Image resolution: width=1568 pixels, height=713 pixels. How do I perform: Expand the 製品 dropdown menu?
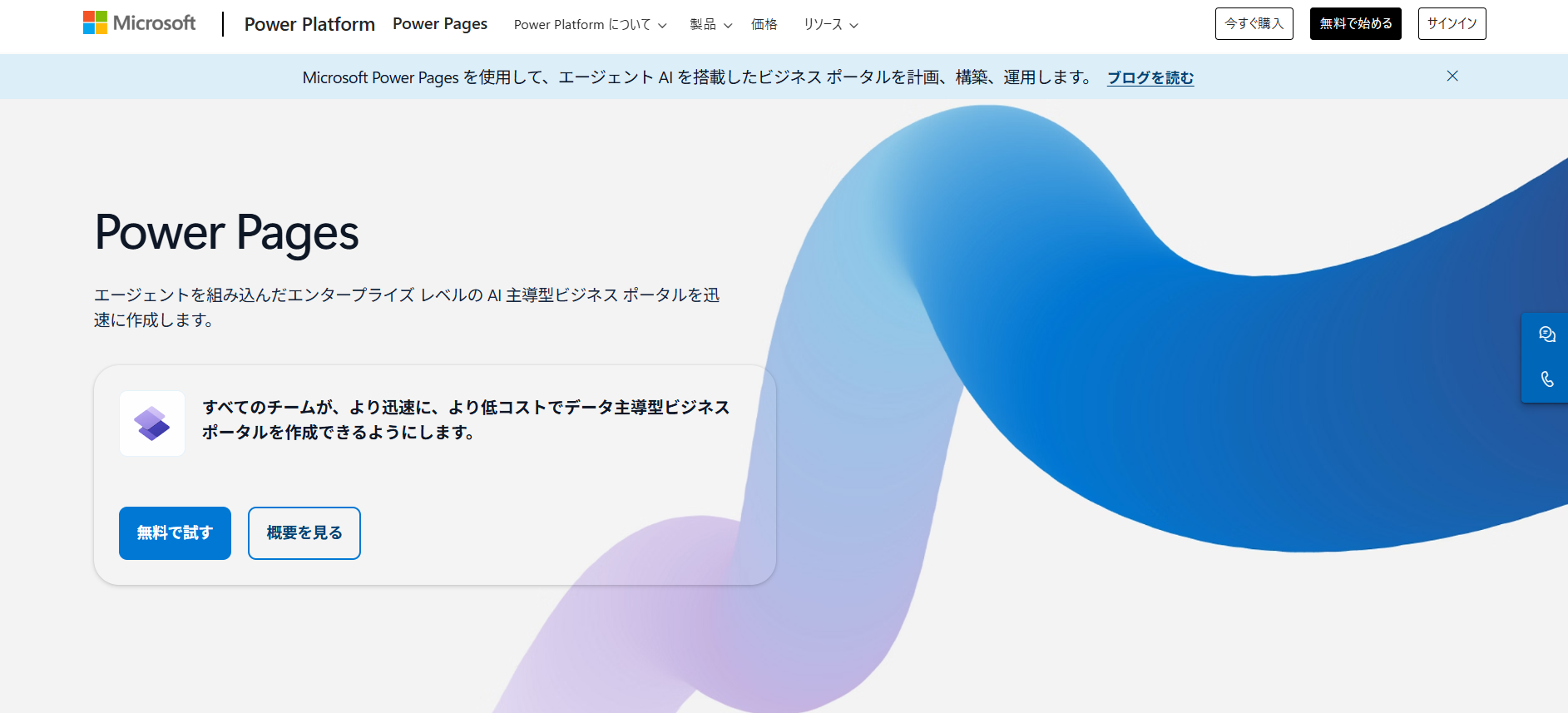(710, 24)
